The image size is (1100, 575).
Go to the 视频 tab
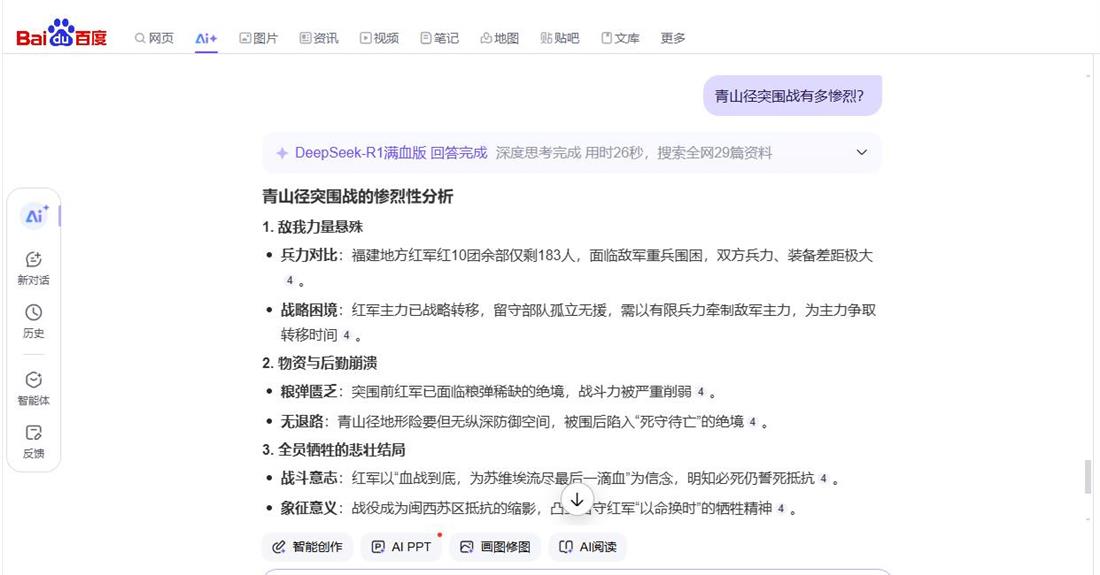tap(380, 38)
